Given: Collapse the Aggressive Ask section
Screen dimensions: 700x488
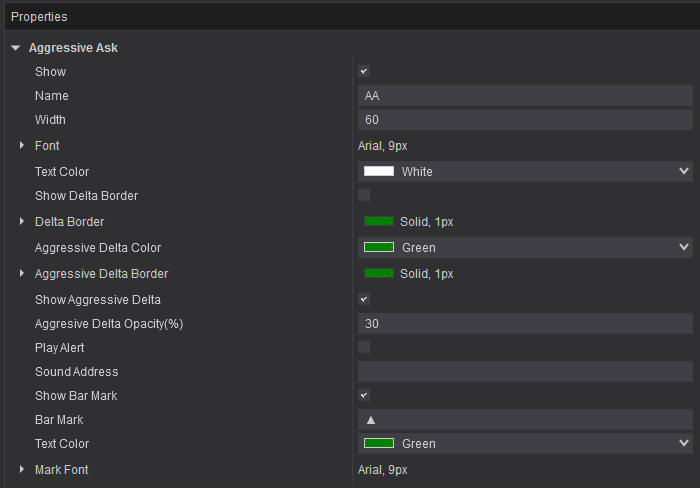Looking at the screenshot, I should pyautogui.click(x=15, y=48).
